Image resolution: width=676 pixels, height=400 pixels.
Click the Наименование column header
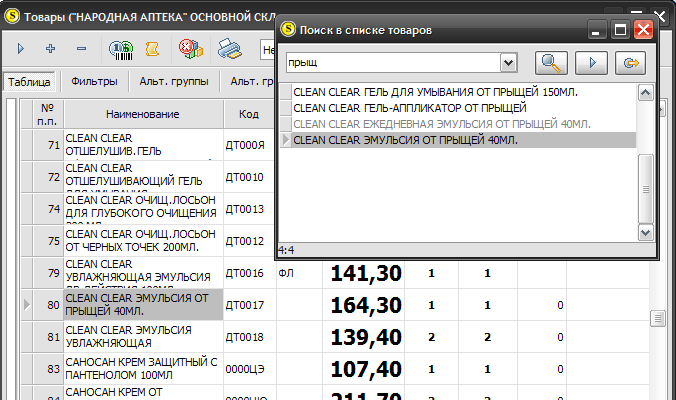click(143, 114)
